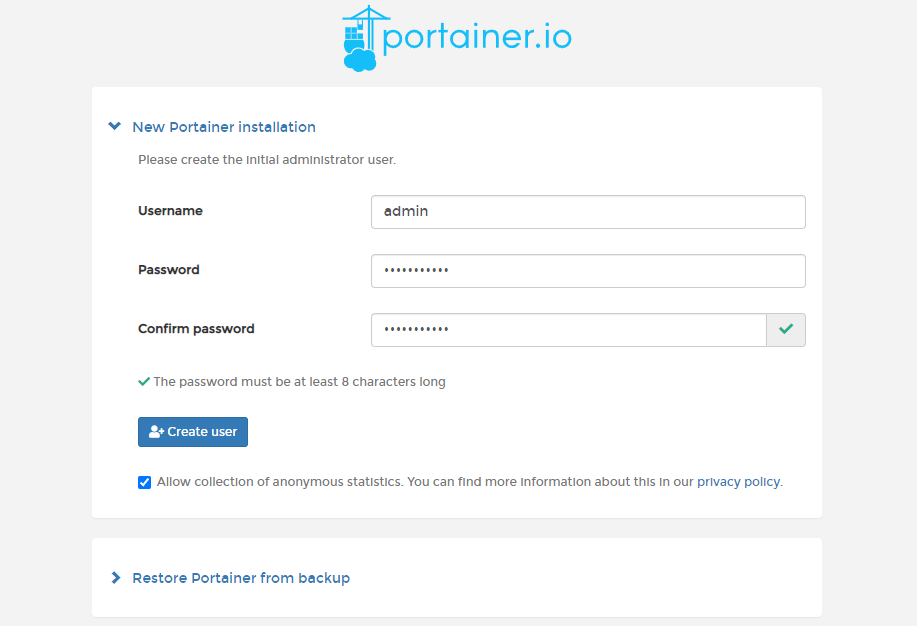Click the green check by password length rule
The image size is (917, 626).
(144, 381)
